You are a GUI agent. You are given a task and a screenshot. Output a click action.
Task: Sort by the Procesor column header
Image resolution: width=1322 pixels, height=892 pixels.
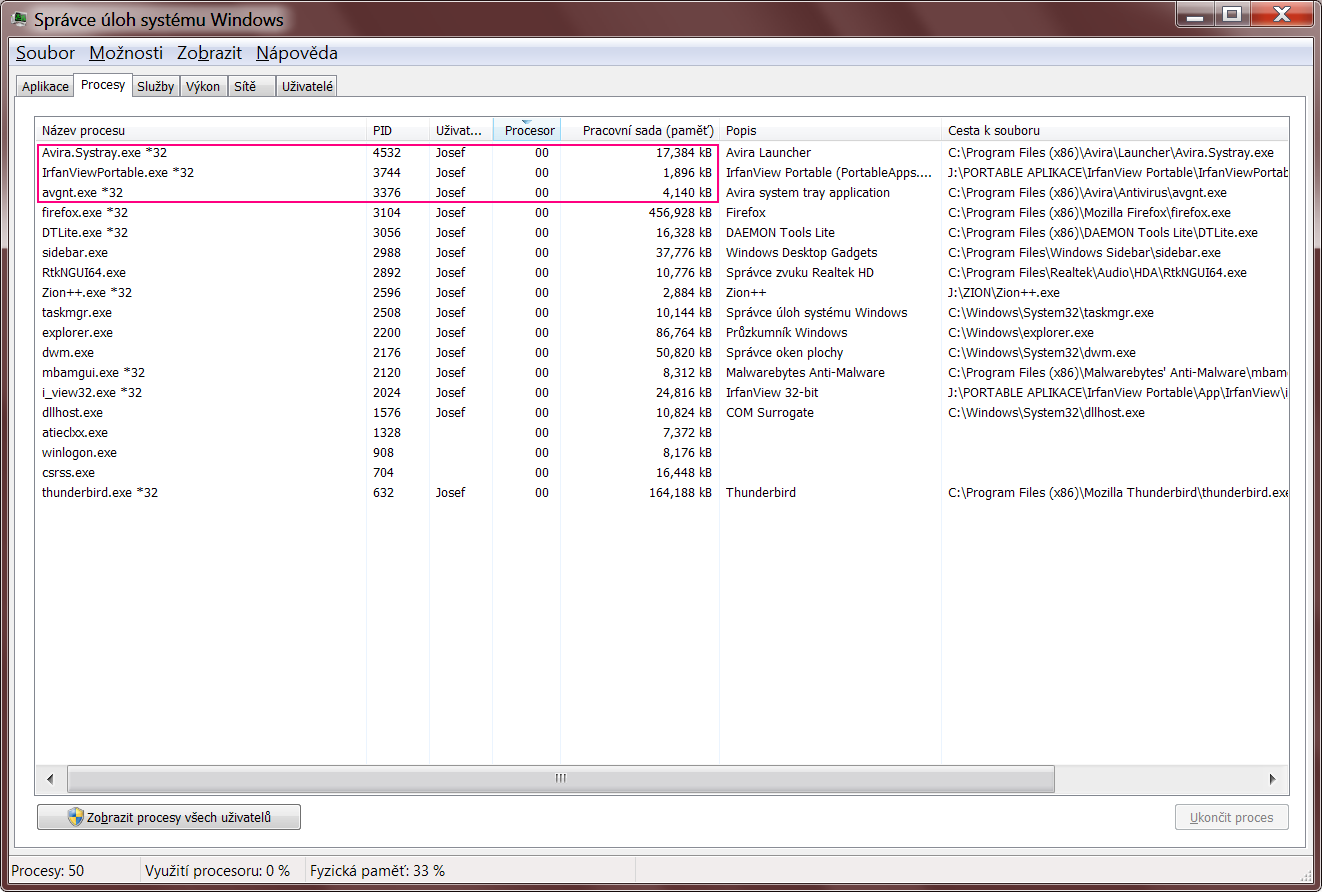pos(527,130)
